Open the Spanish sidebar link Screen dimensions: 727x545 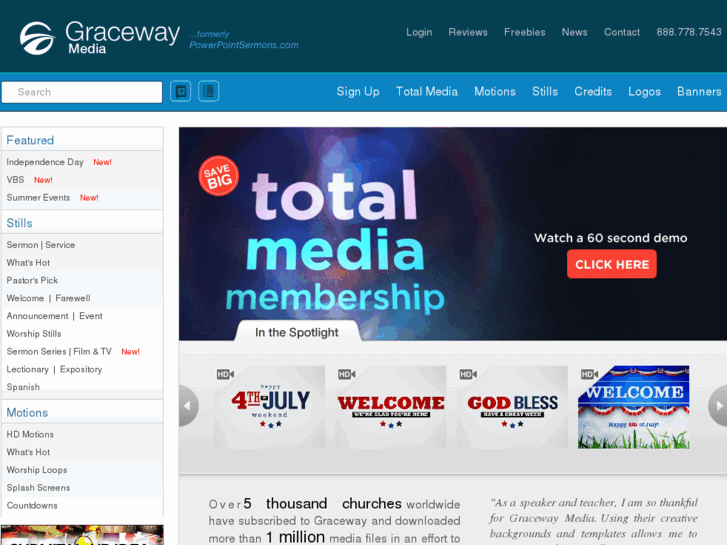pyautogui.click(x=23, y=387)
